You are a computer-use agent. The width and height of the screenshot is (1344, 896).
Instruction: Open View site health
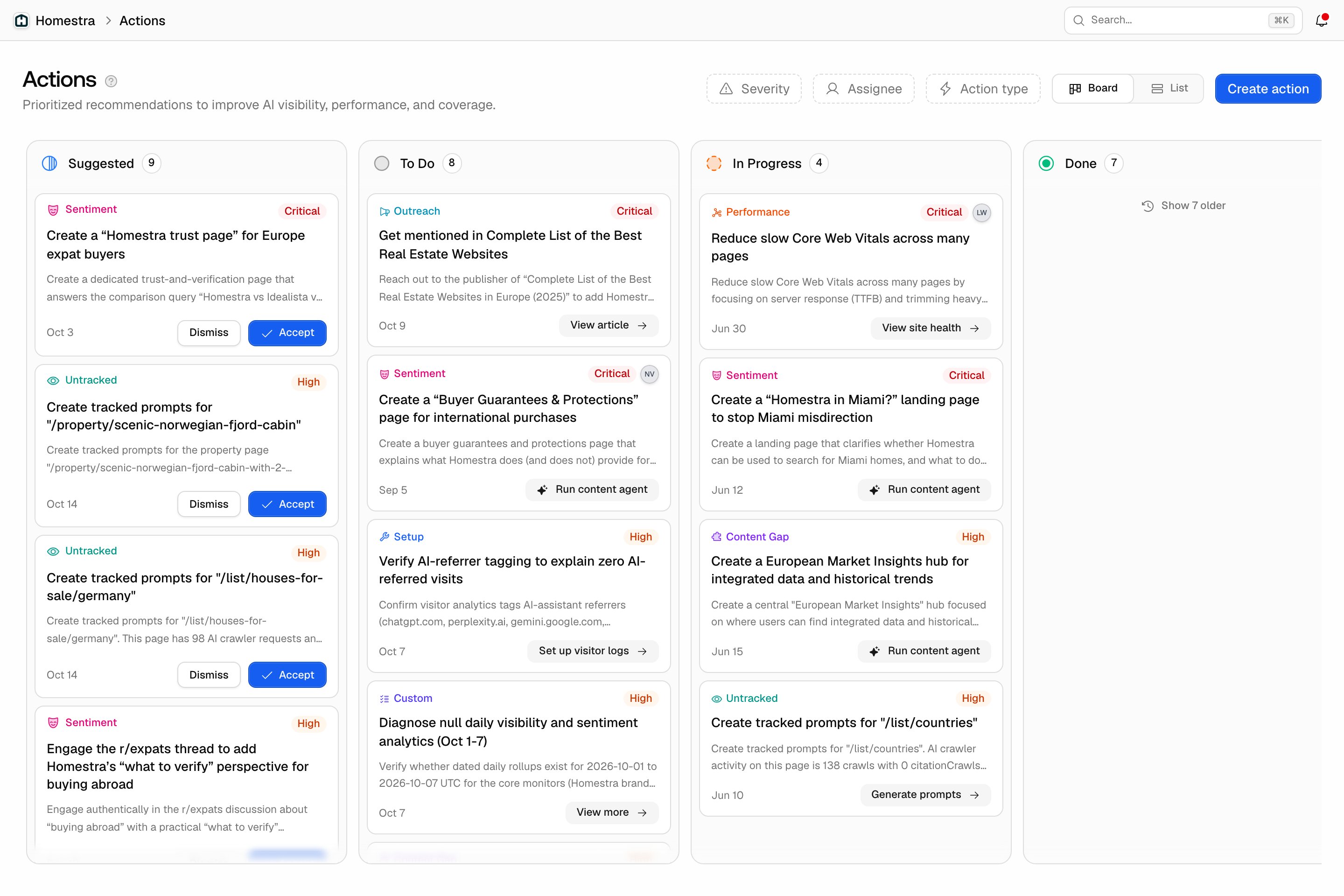[x=930, y=328]
